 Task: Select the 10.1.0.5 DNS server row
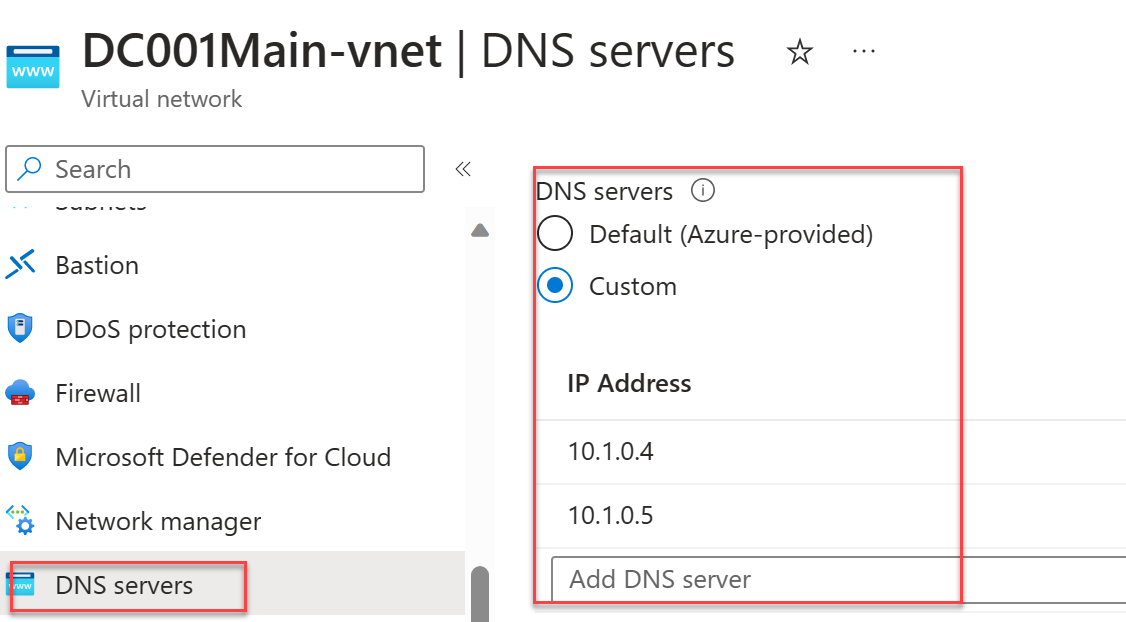tap(831, 516)
